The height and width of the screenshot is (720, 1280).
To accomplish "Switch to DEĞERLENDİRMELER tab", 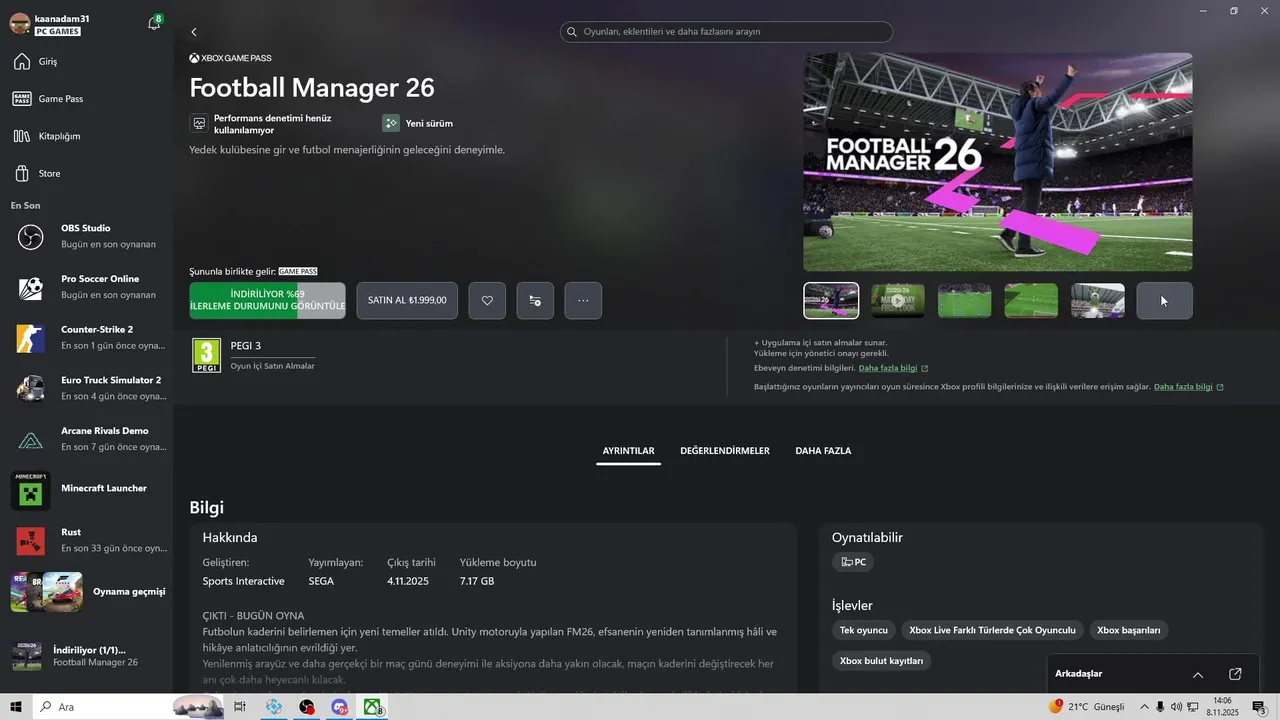I will coord(725,451).
